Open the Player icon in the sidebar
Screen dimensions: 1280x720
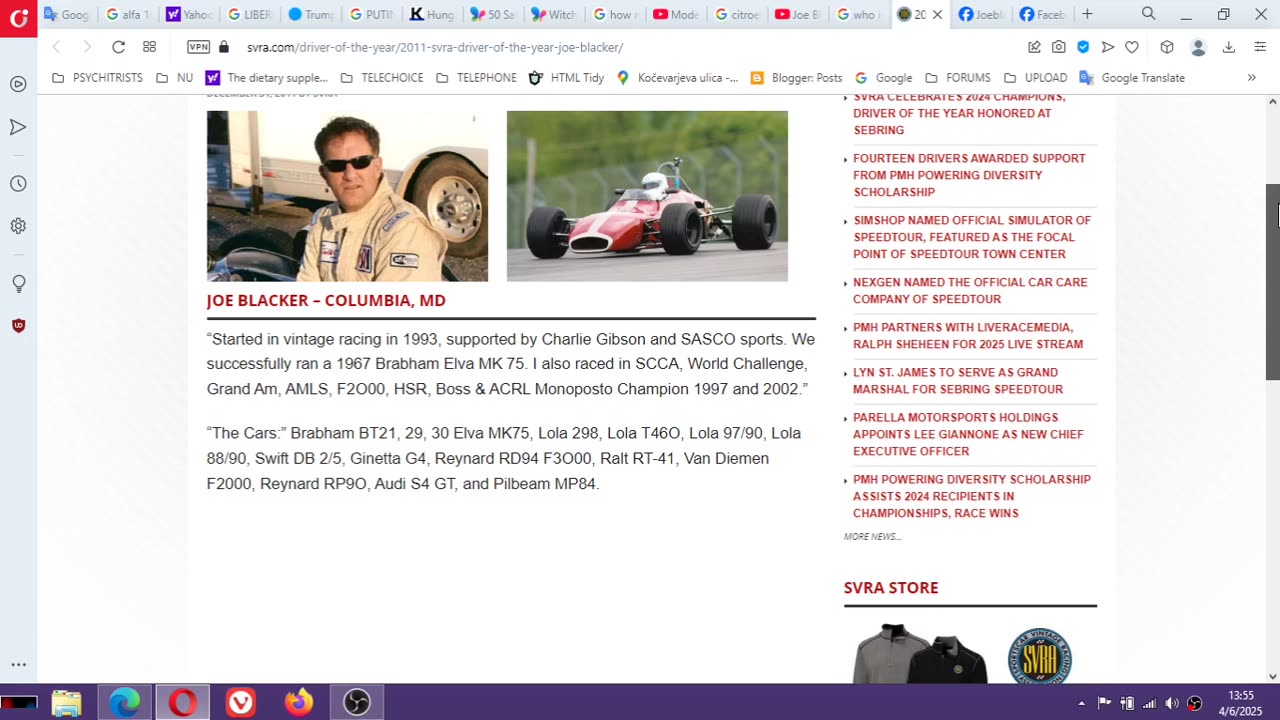point(18,84)
